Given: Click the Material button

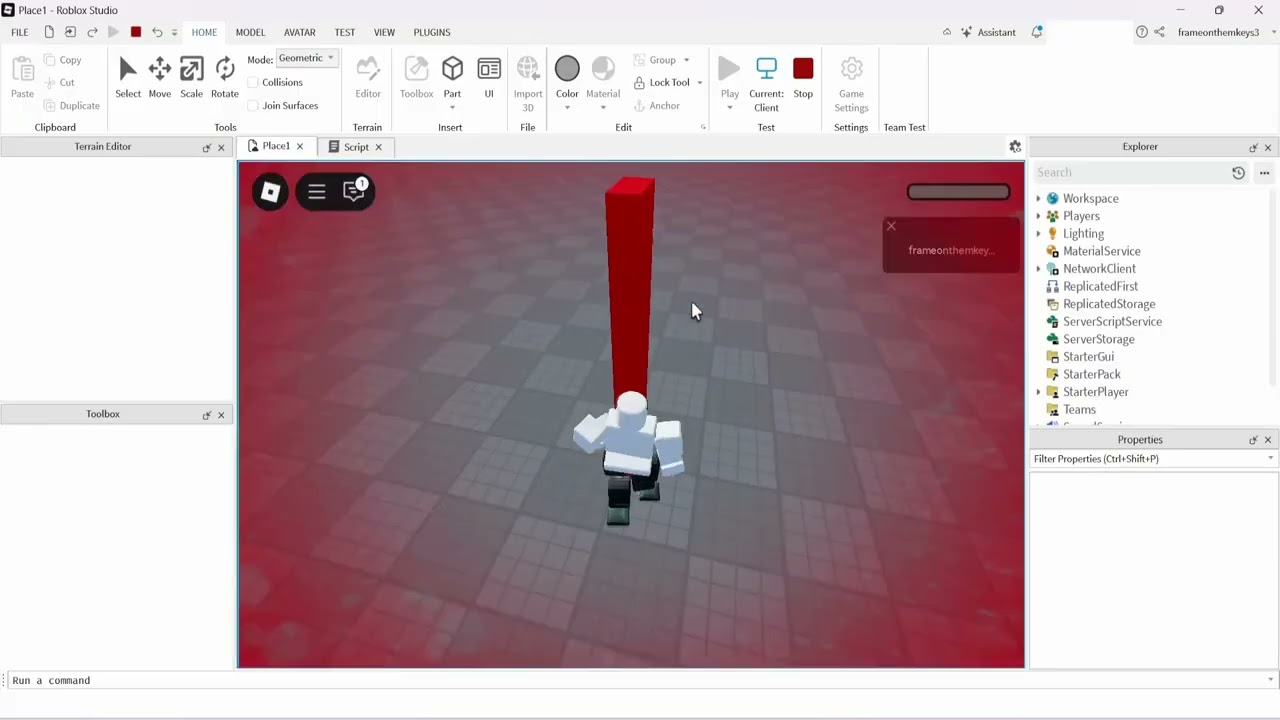Looking at the screenshot, I should click(x=603, y=78).
